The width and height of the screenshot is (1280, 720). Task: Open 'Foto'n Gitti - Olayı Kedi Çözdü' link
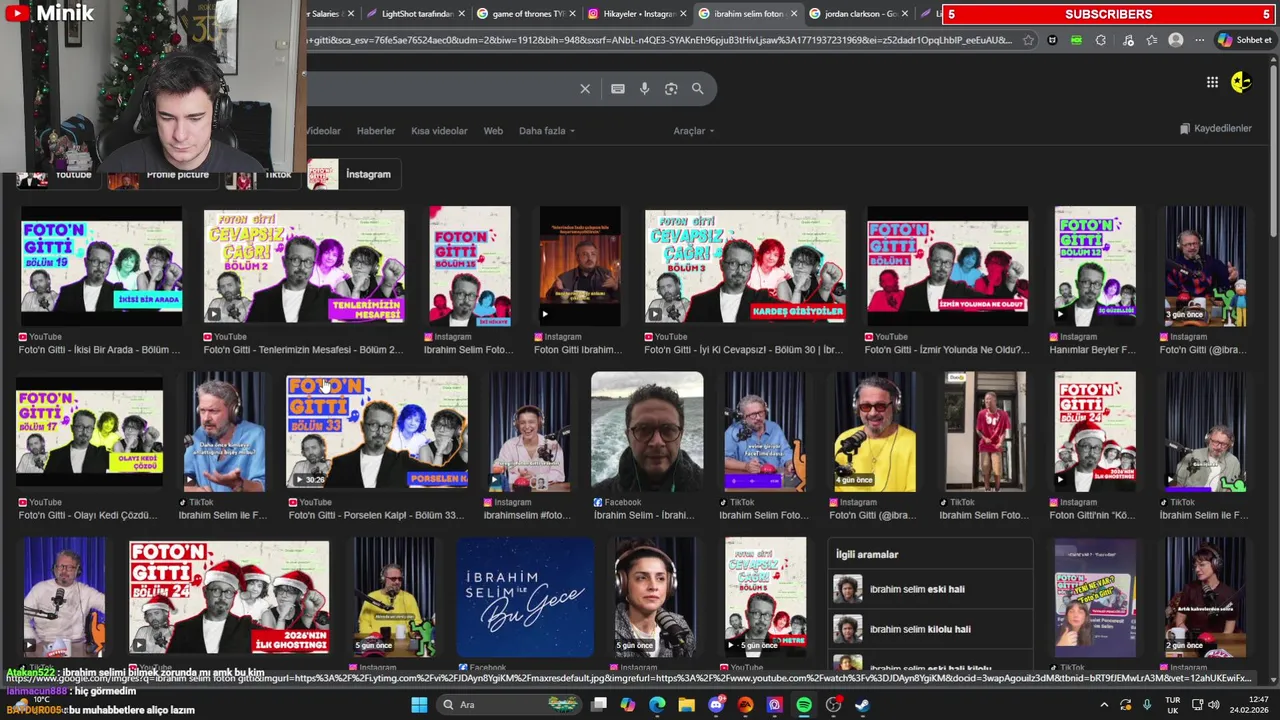88,515
